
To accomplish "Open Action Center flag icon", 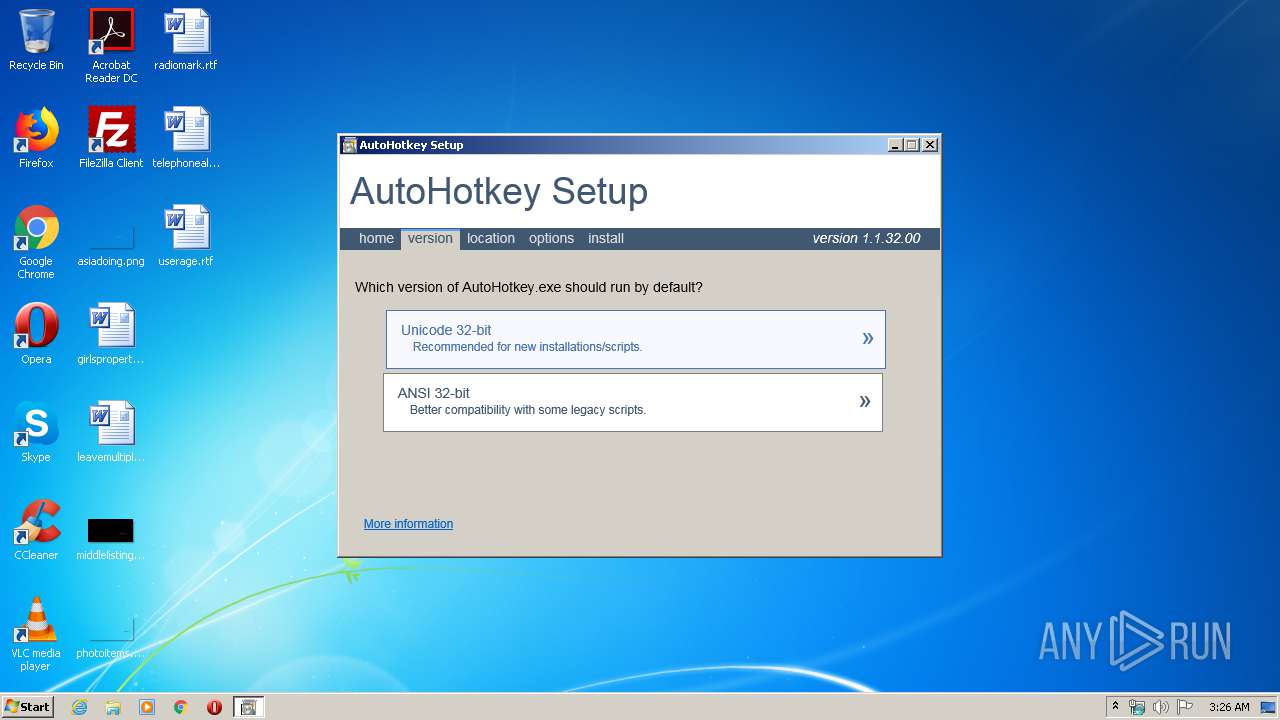I will click(x=1185, y=707).
